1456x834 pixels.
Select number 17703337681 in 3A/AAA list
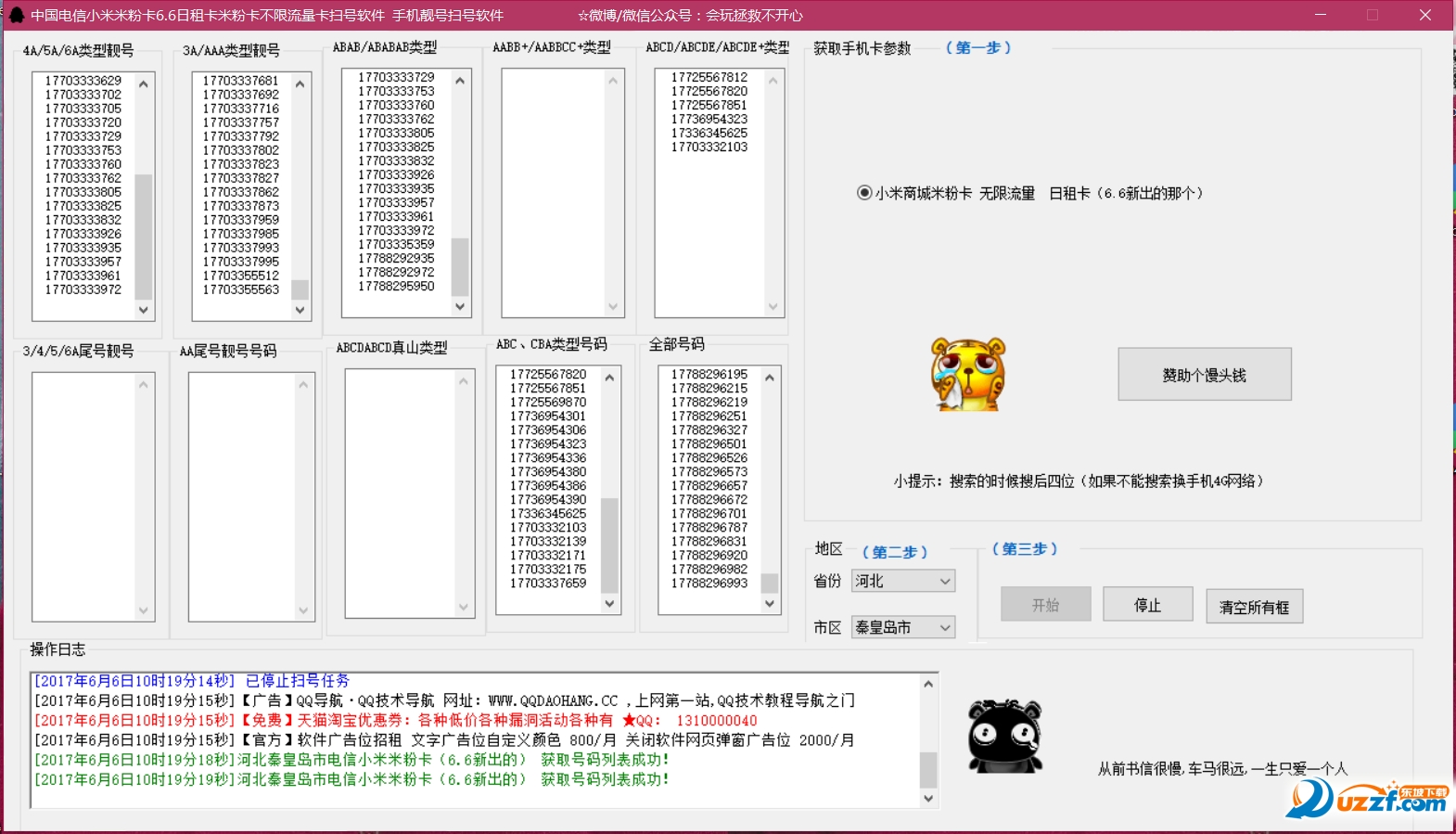(x=241, y=81)
